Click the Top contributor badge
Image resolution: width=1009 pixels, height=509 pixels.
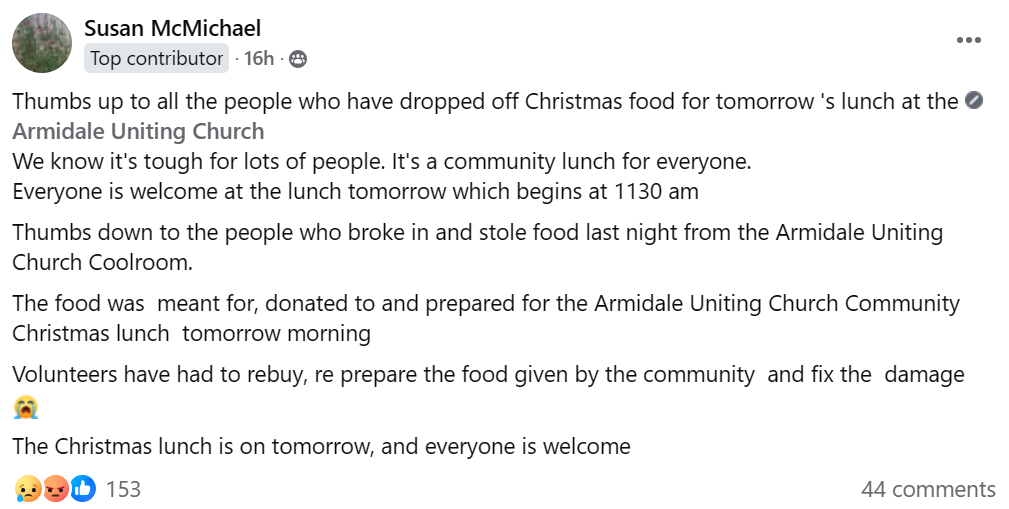coord(156,59)
